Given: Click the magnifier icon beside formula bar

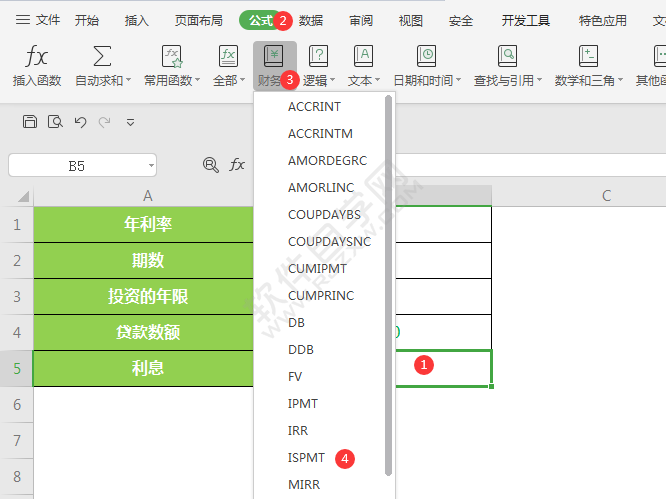Looking at the screenshot, I should click(x=211, y=165).
